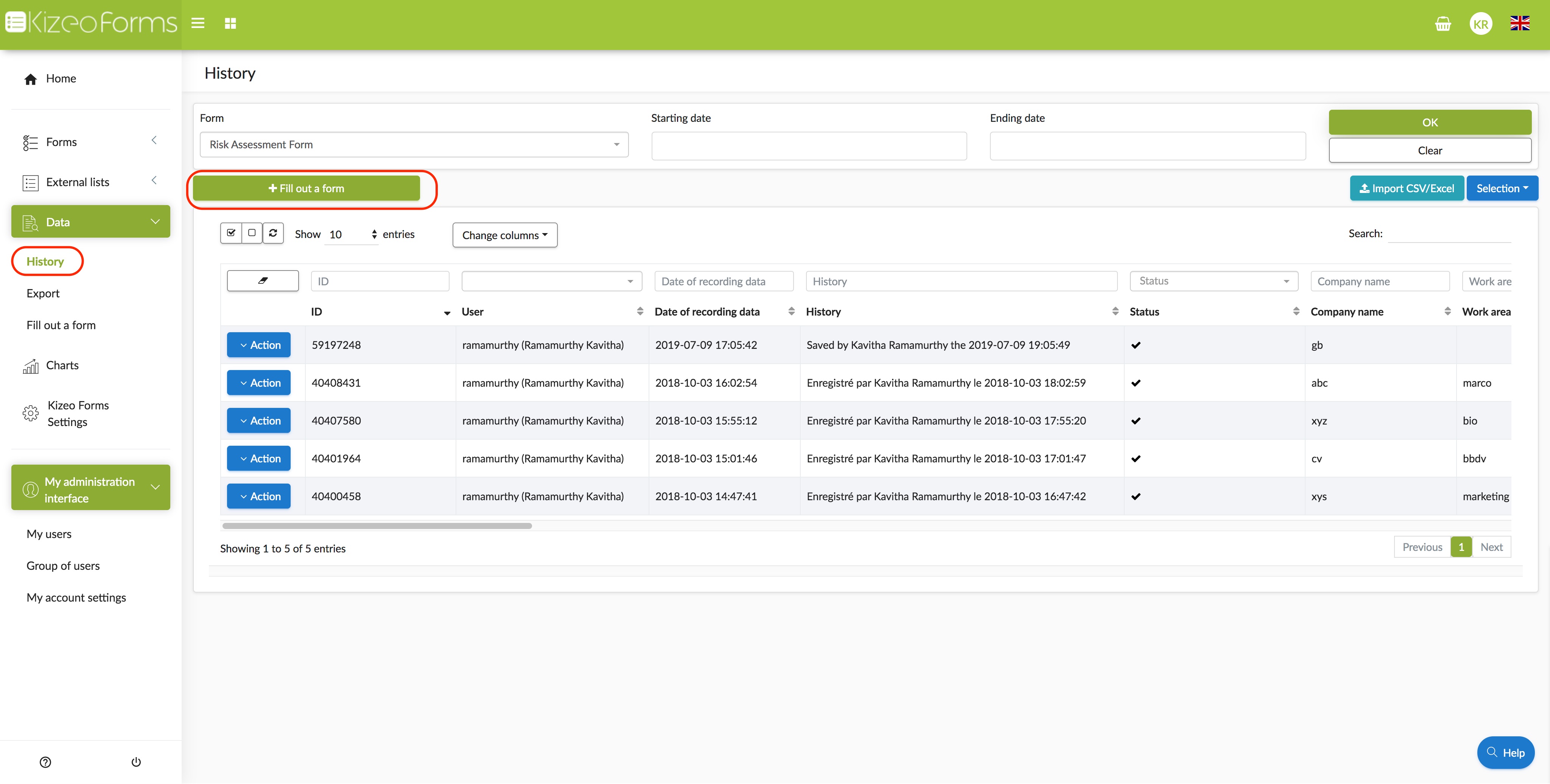Toggle the hamburger menu icon
The image size is (1550, 784).
coord(198,23)
